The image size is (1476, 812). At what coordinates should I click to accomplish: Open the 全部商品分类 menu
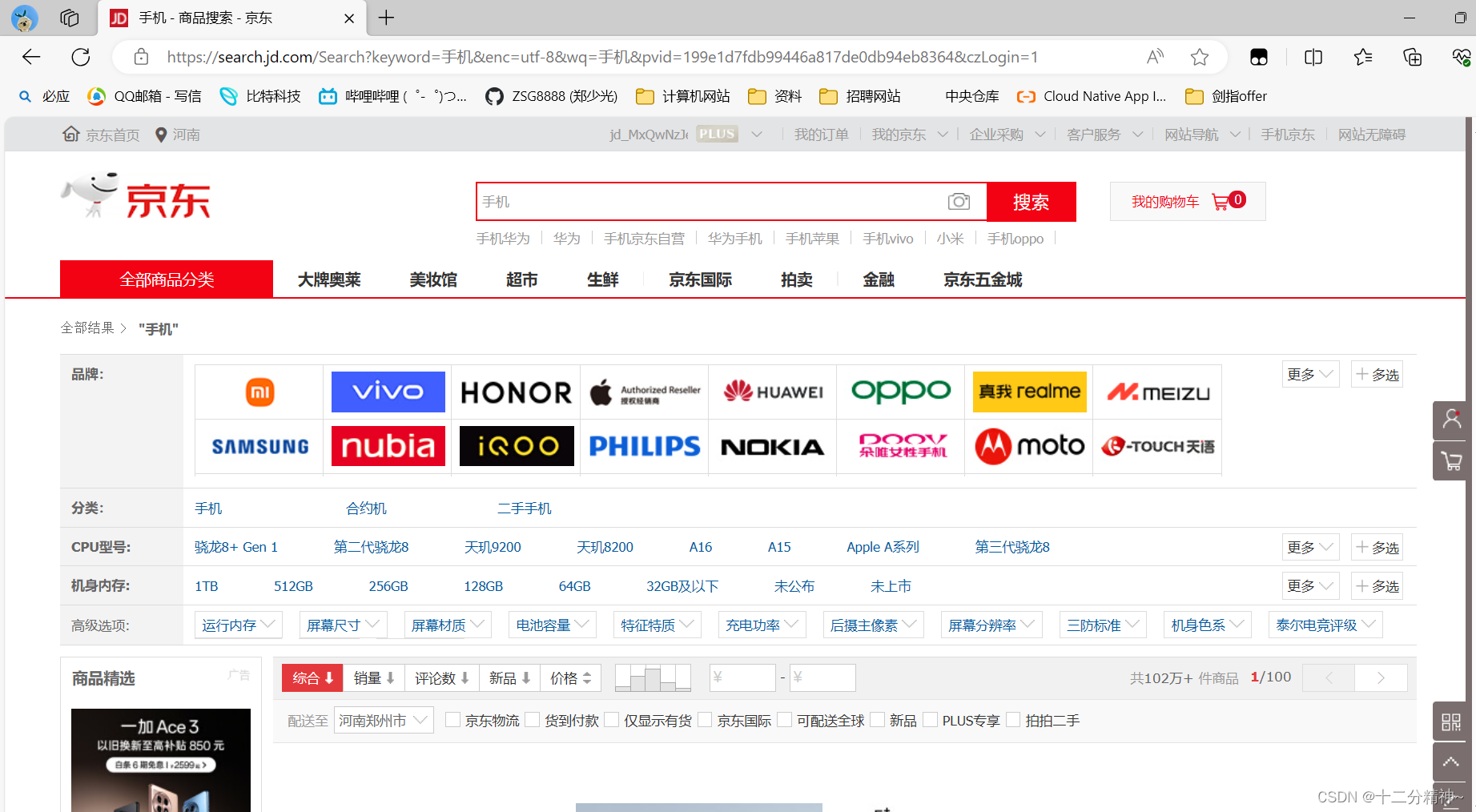pyautogui.click(x=167, y=279)
